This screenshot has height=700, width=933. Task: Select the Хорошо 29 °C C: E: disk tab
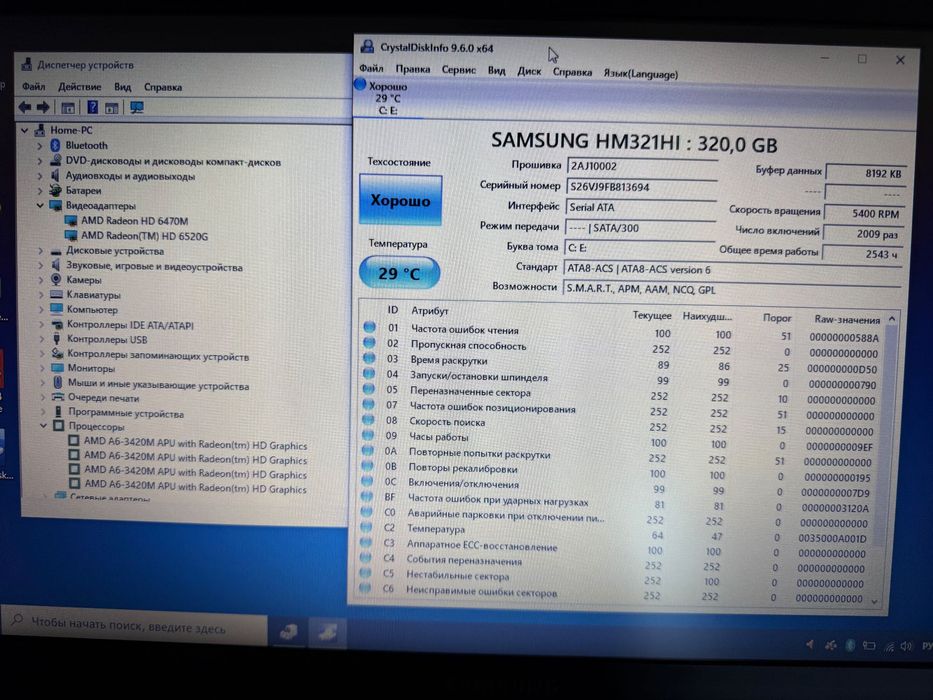(x=388, y=98)
